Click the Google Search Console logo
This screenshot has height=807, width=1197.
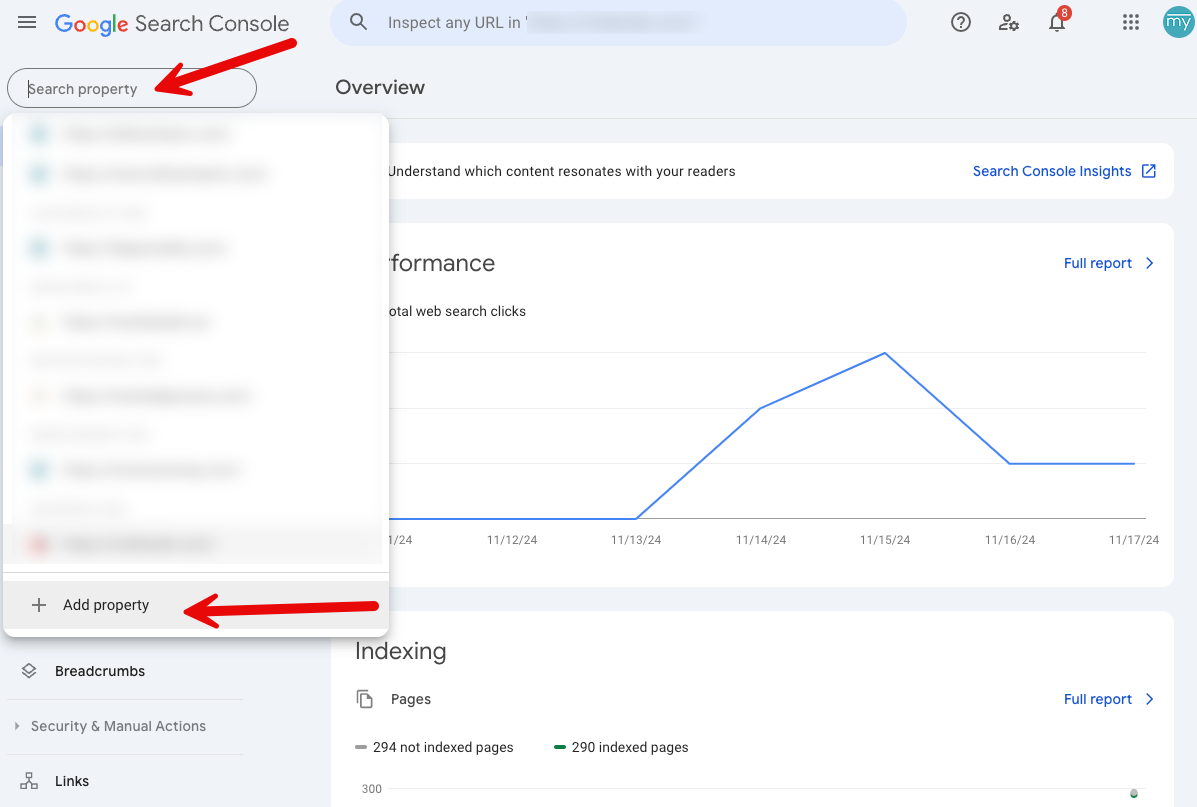pyautogui.click(x=172, y=24)
